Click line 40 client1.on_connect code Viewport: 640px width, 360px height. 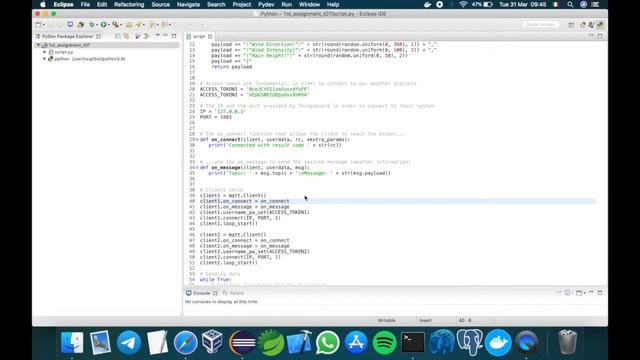point(244,201)
